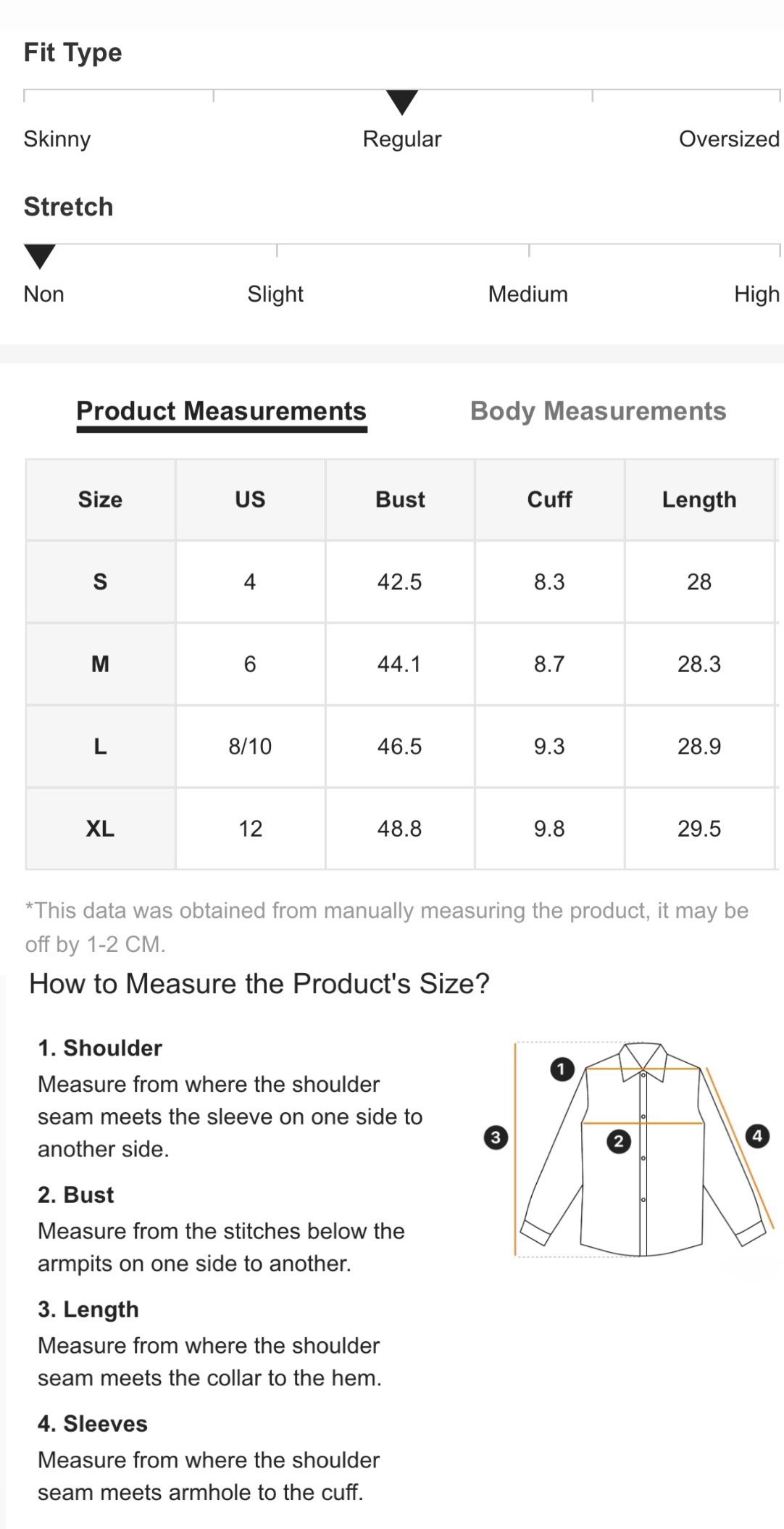The width and height of the screenshot is (784, 1529).
Task: Click the Stretch triangle marker at Non
Action: click(40, 257)
